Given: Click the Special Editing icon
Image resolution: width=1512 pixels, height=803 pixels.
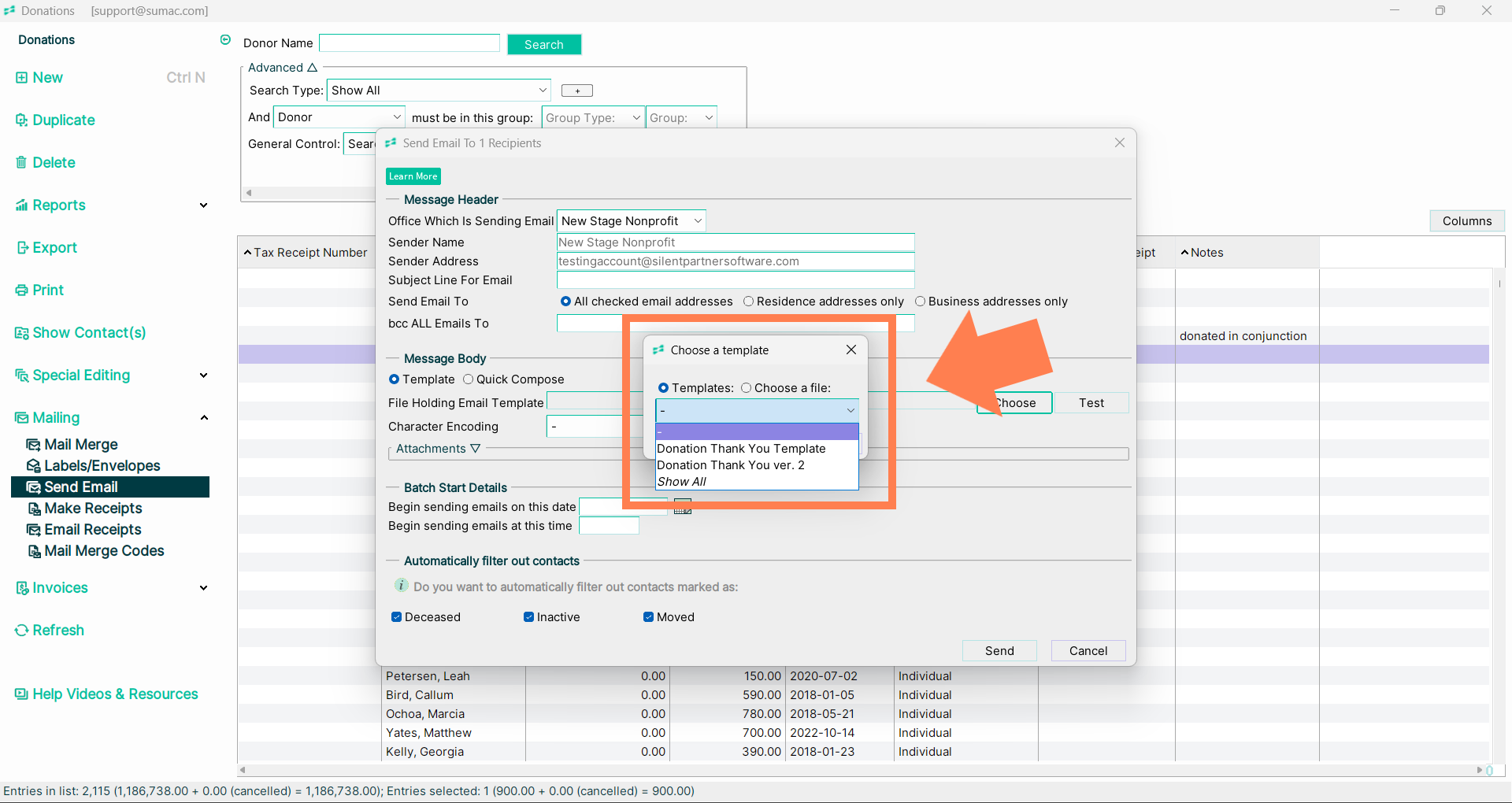Looking at the screenshot, I should pyautogui.click(x=21, y=376).
